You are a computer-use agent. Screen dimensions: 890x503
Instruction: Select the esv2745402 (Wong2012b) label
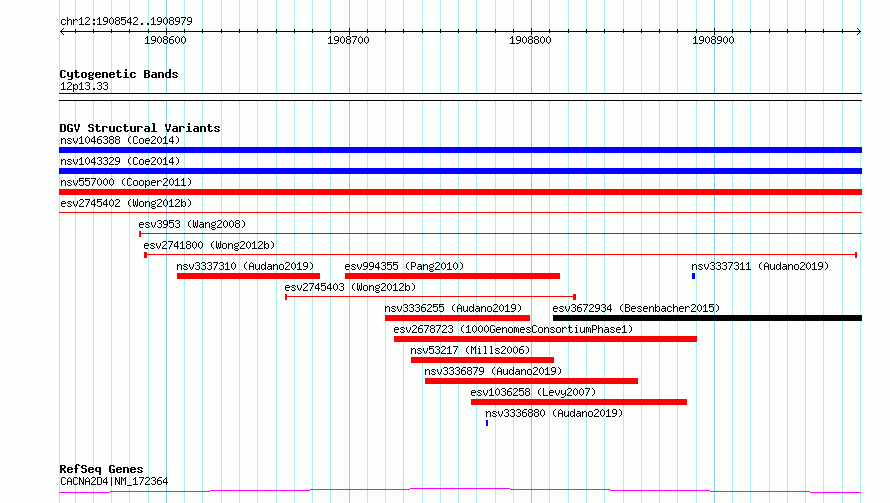tap(126, 203)
